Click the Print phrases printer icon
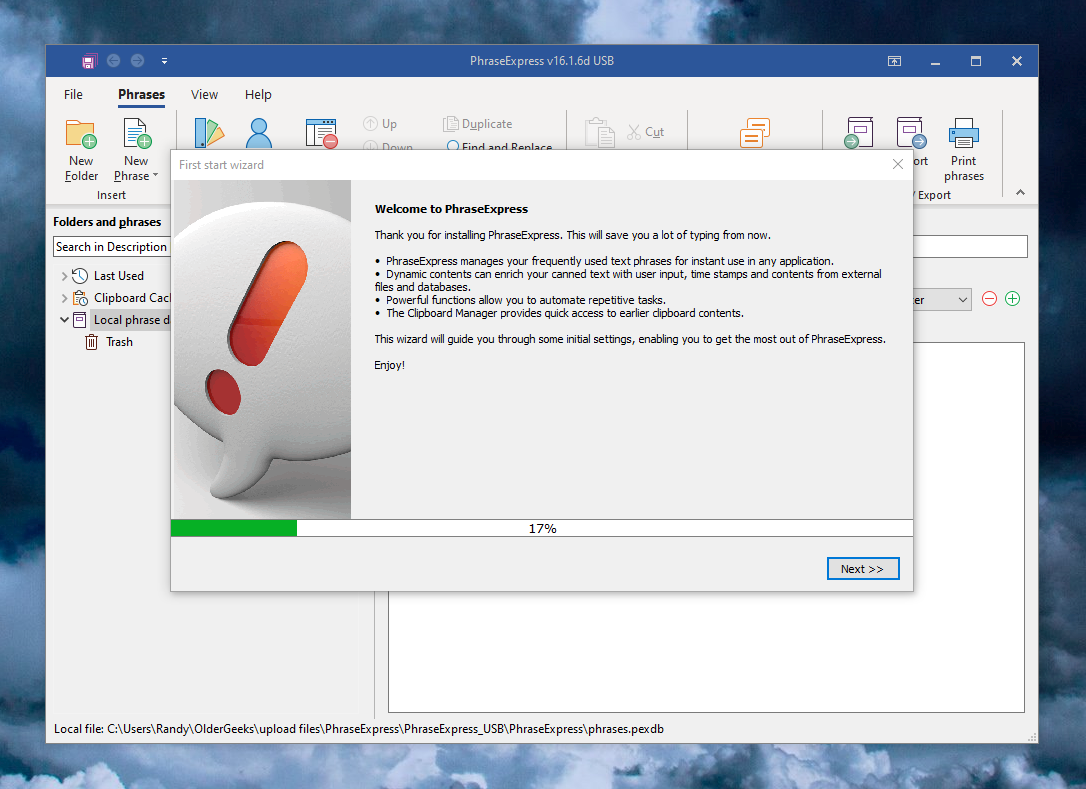Image resolution: width=1086 pixels, height=789 pixels. [x=963, y=134]
